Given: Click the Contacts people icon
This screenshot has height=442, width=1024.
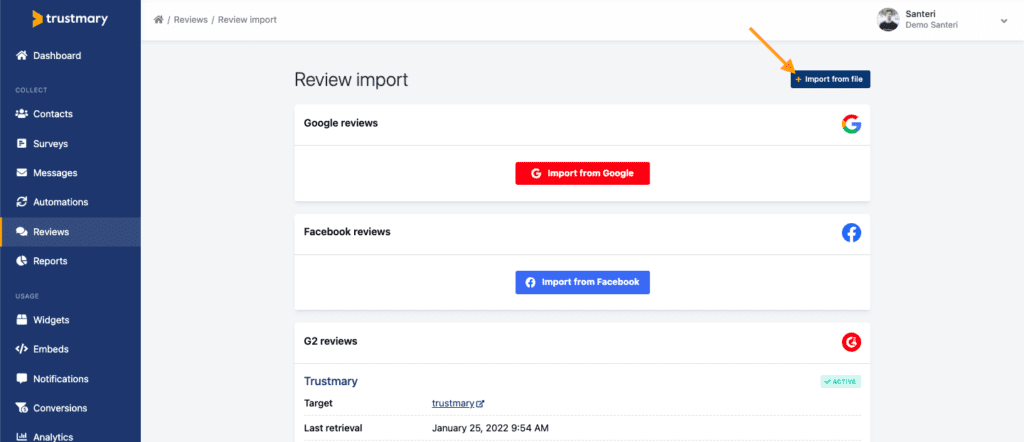Looking at the screenshot, I should (22, 114).
